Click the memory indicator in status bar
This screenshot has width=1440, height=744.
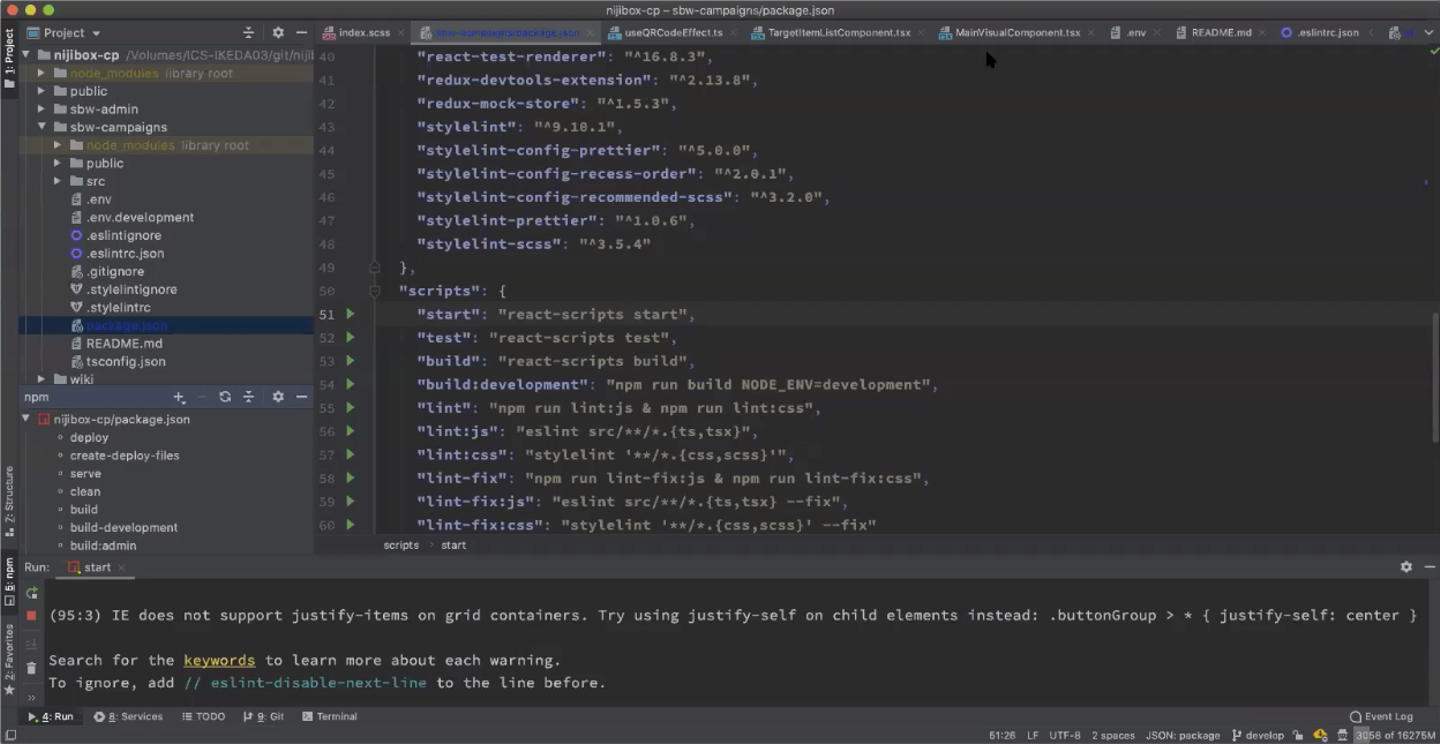(1395, 735)
